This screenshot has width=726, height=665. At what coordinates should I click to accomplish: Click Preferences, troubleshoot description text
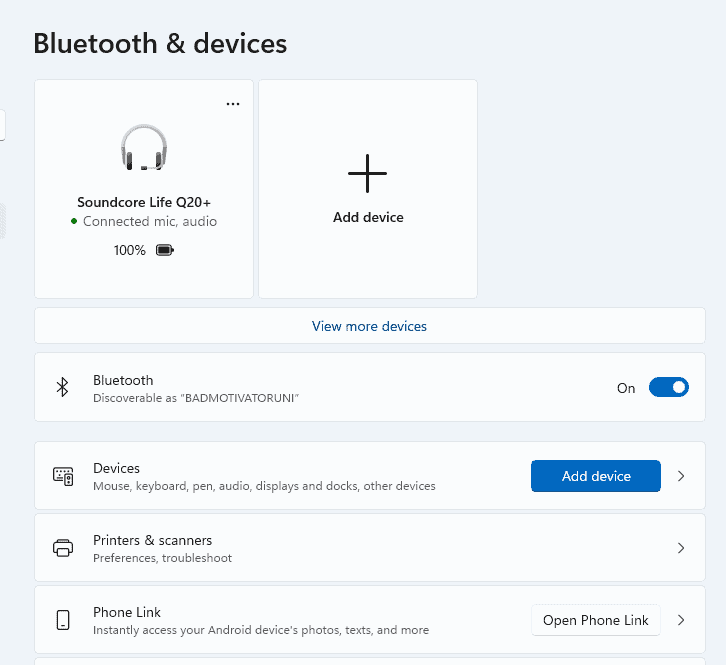click(162, 558)
